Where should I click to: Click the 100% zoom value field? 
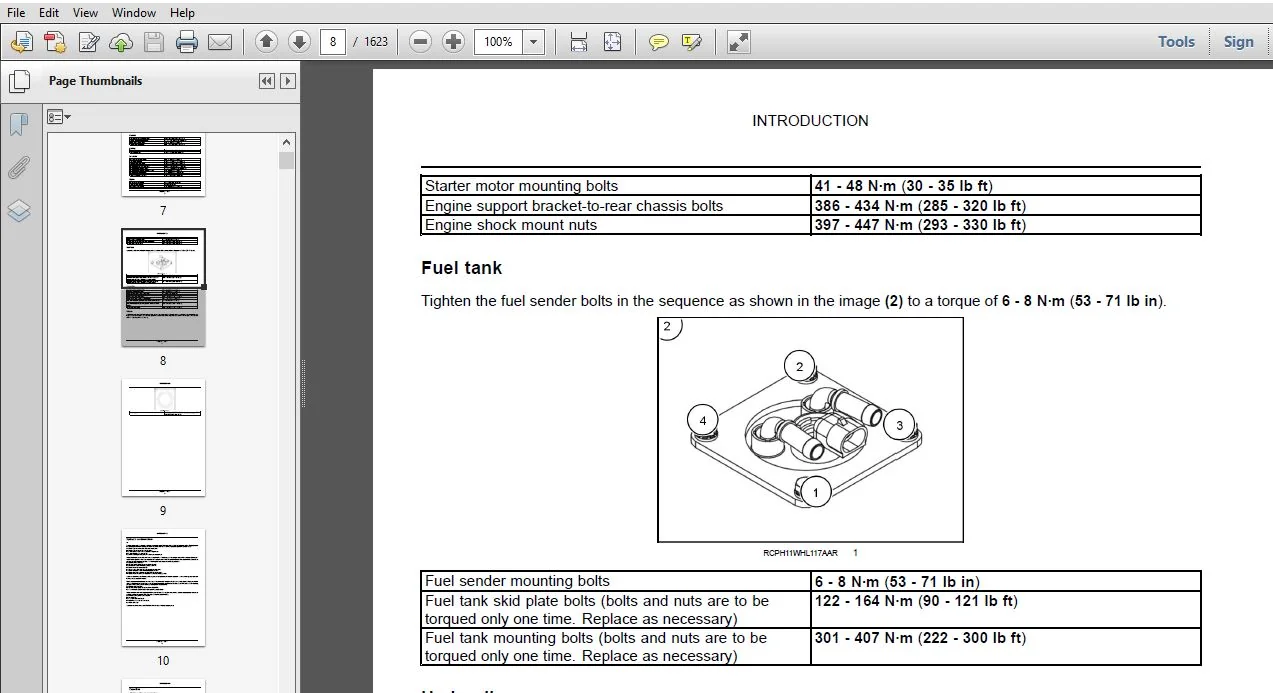pyautogui.click(x=499, y=42)
